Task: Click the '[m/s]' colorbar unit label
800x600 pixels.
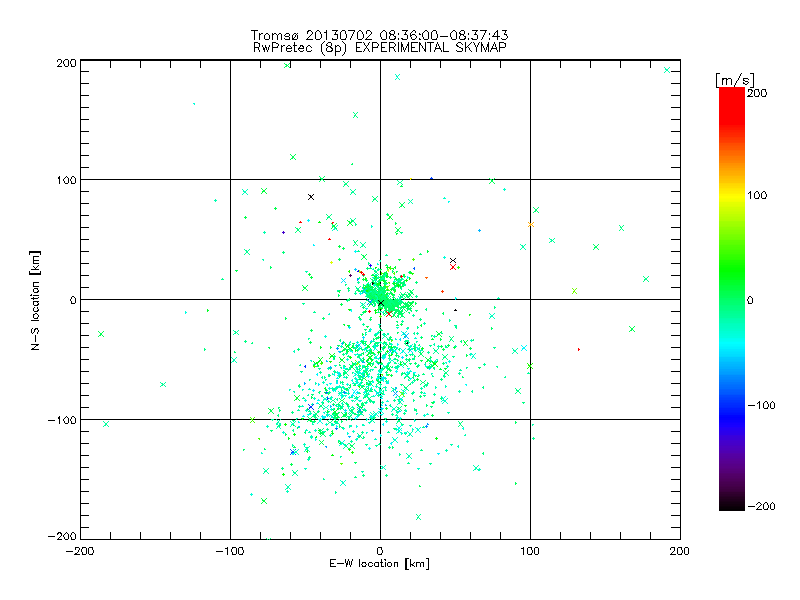Action: (735, 80)
